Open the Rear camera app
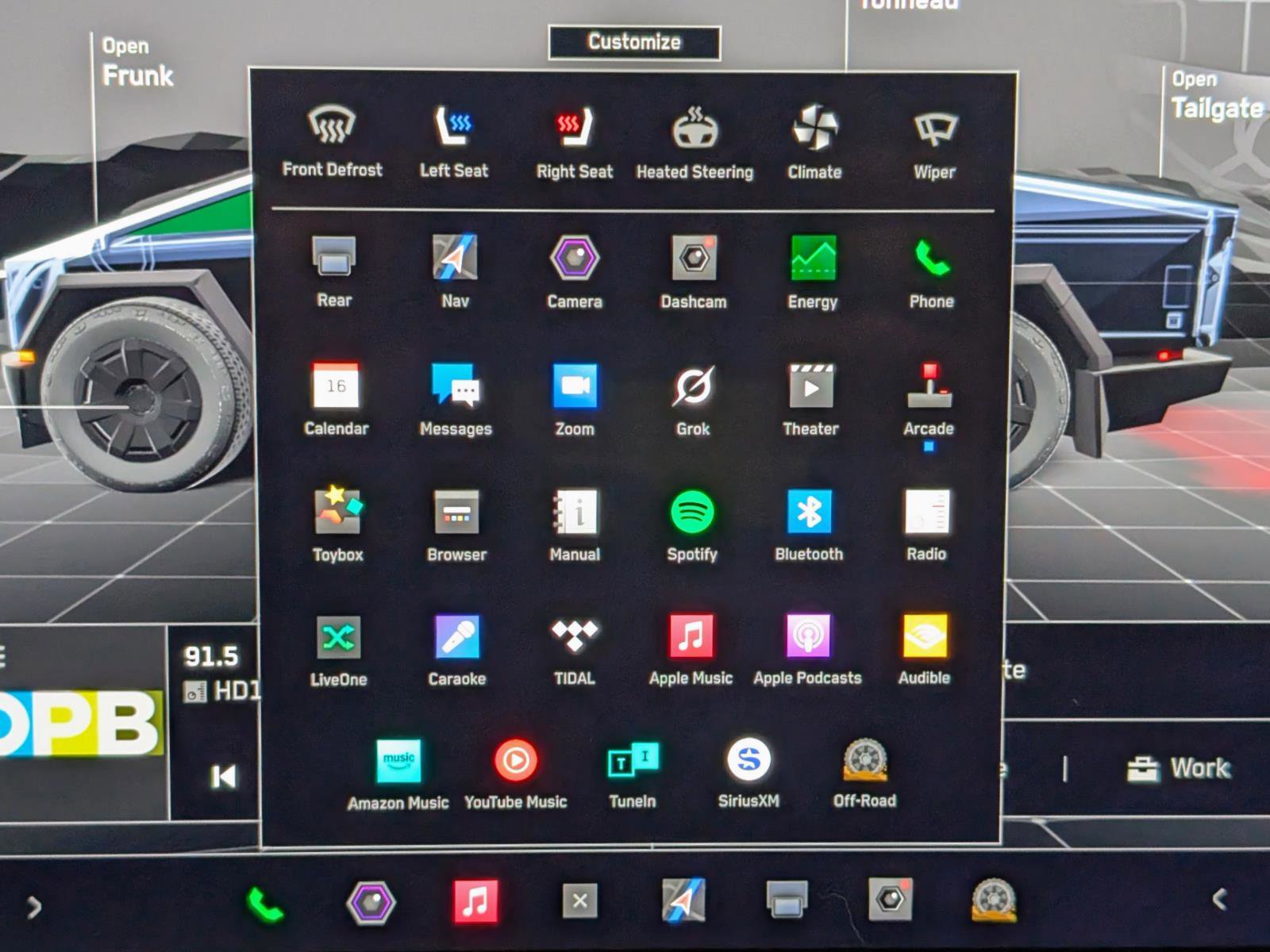 coord(334,271)
